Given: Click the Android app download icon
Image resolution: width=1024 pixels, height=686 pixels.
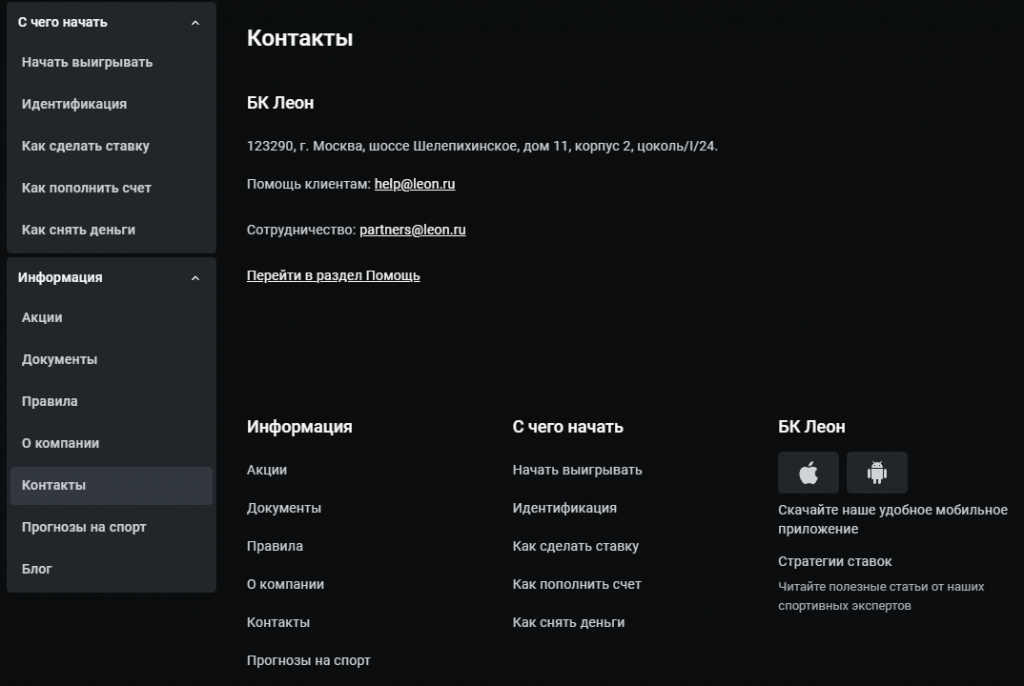Looking at the screenshot, I should (x=877, y=473).
